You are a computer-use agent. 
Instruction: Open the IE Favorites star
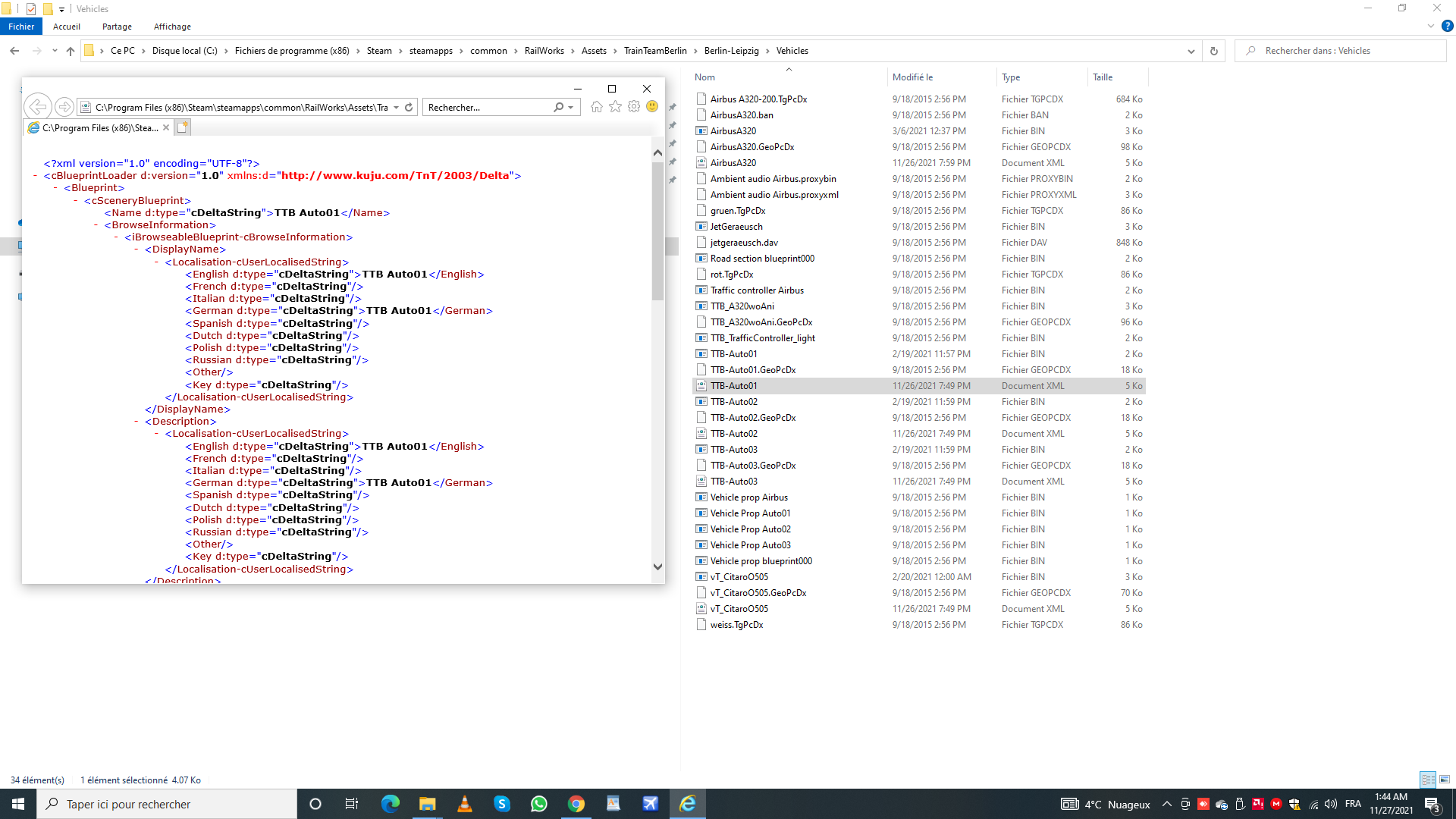coord(615,107)
